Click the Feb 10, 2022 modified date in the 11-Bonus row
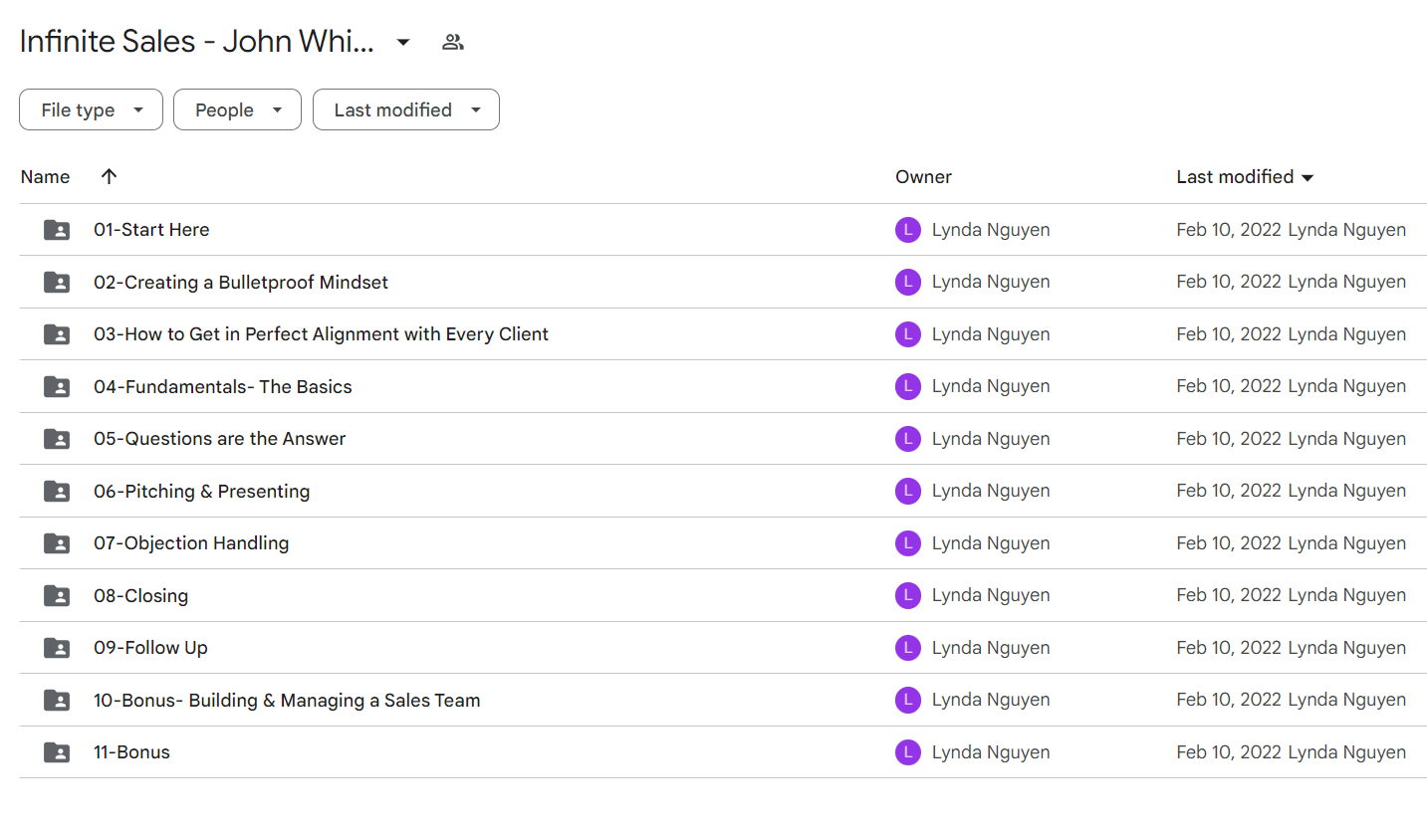1427x840 pixels. click(x=1229, y=752)
